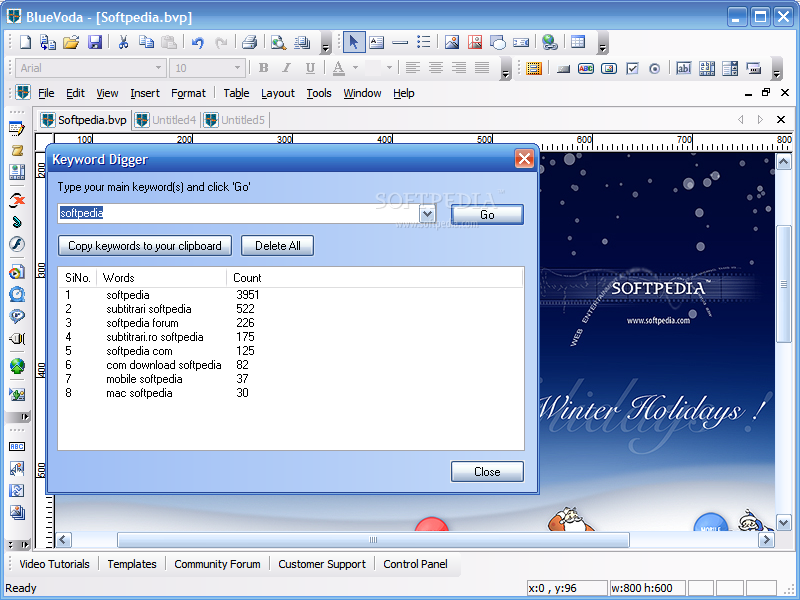Click Copy keywords to your clipboard
The image size is (800, 600).
[x=145, y=246]
